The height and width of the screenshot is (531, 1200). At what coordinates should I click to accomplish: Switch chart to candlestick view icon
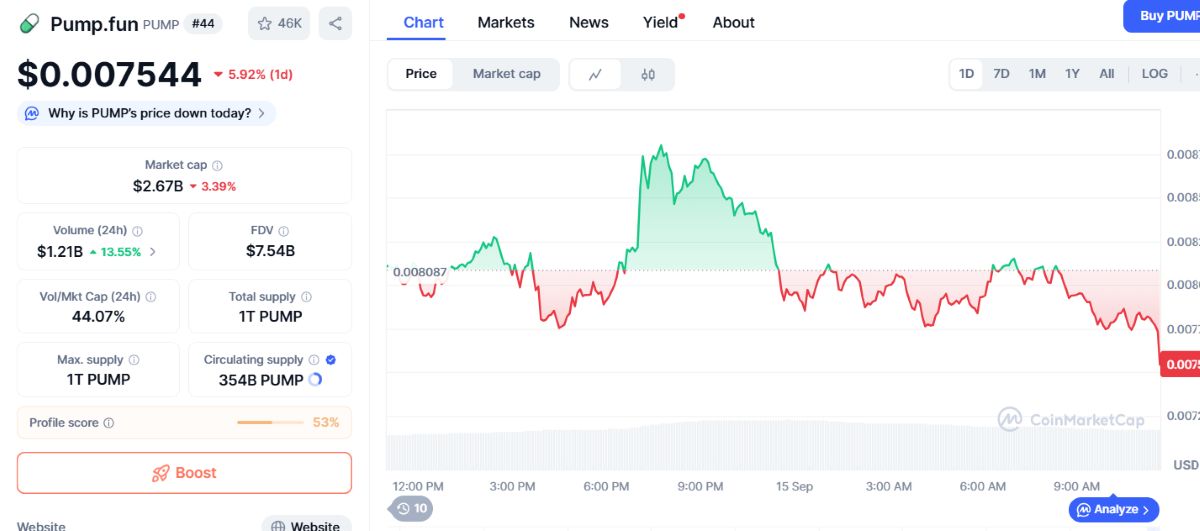648,74
